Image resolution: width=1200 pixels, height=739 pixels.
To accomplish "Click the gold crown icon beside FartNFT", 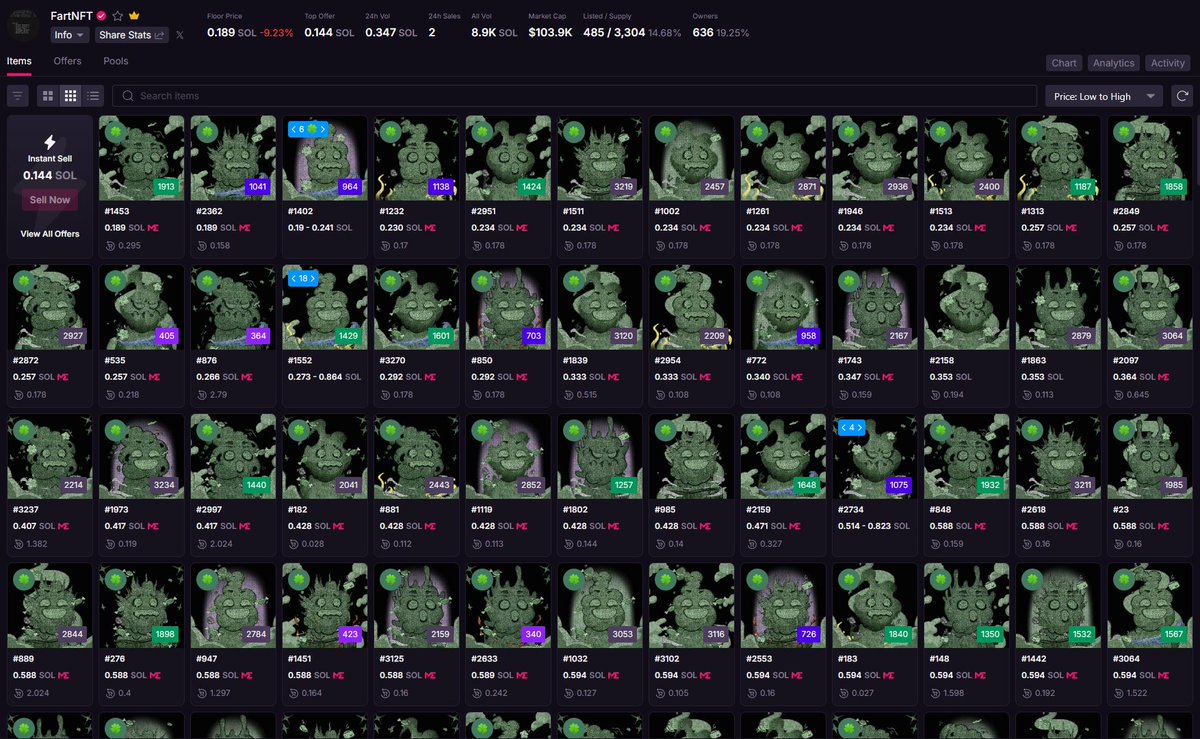I will (x=134, y=16).
